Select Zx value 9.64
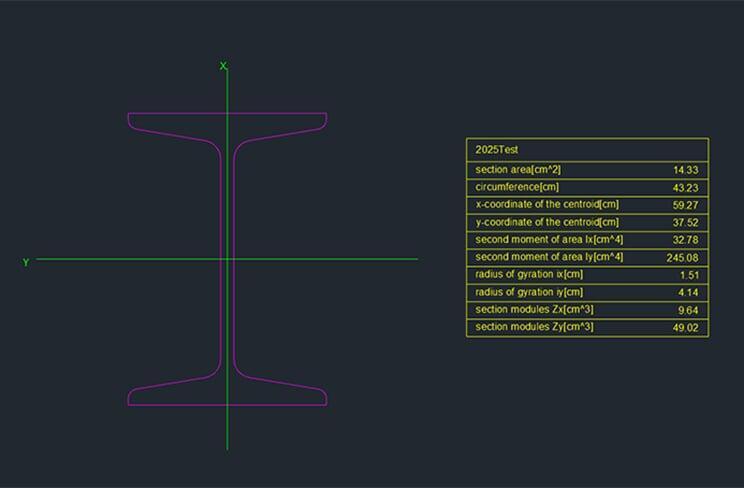The image size is (744, 488). [688, 310]
